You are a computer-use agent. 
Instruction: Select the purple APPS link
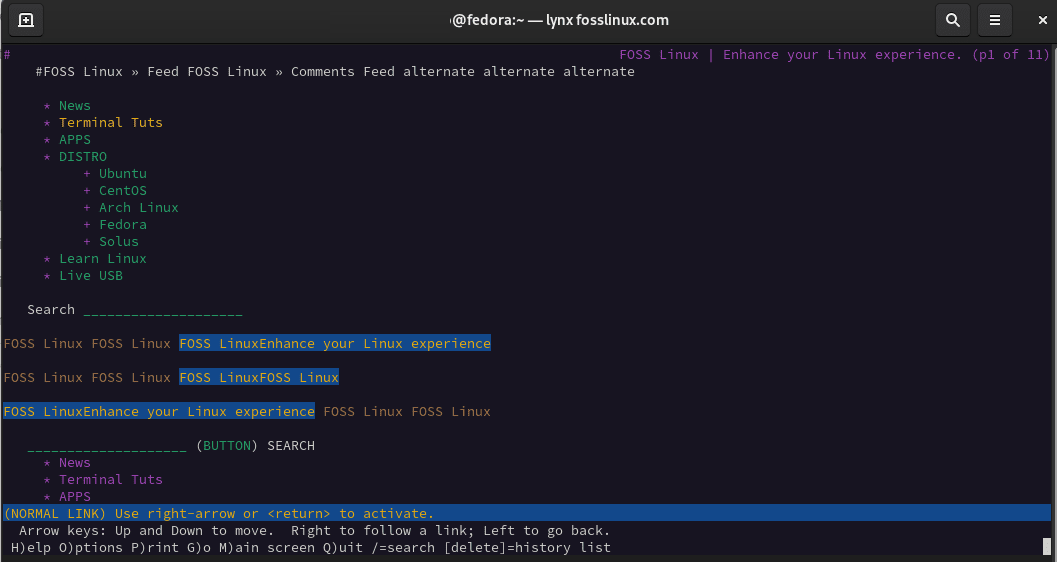pyautogui.click(x=74, y=497)
